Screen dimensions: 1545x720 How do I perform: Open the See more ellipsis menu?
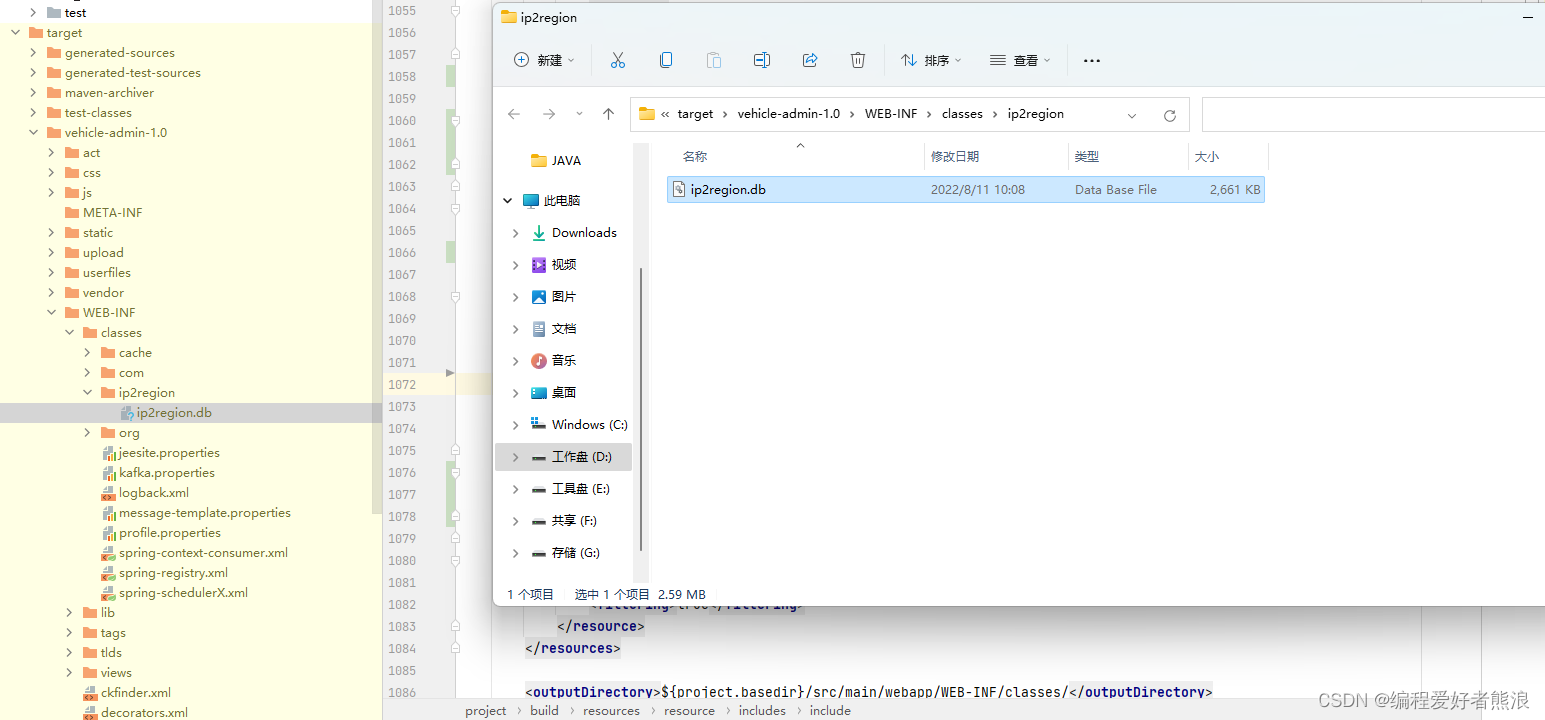coord(1091,60)
